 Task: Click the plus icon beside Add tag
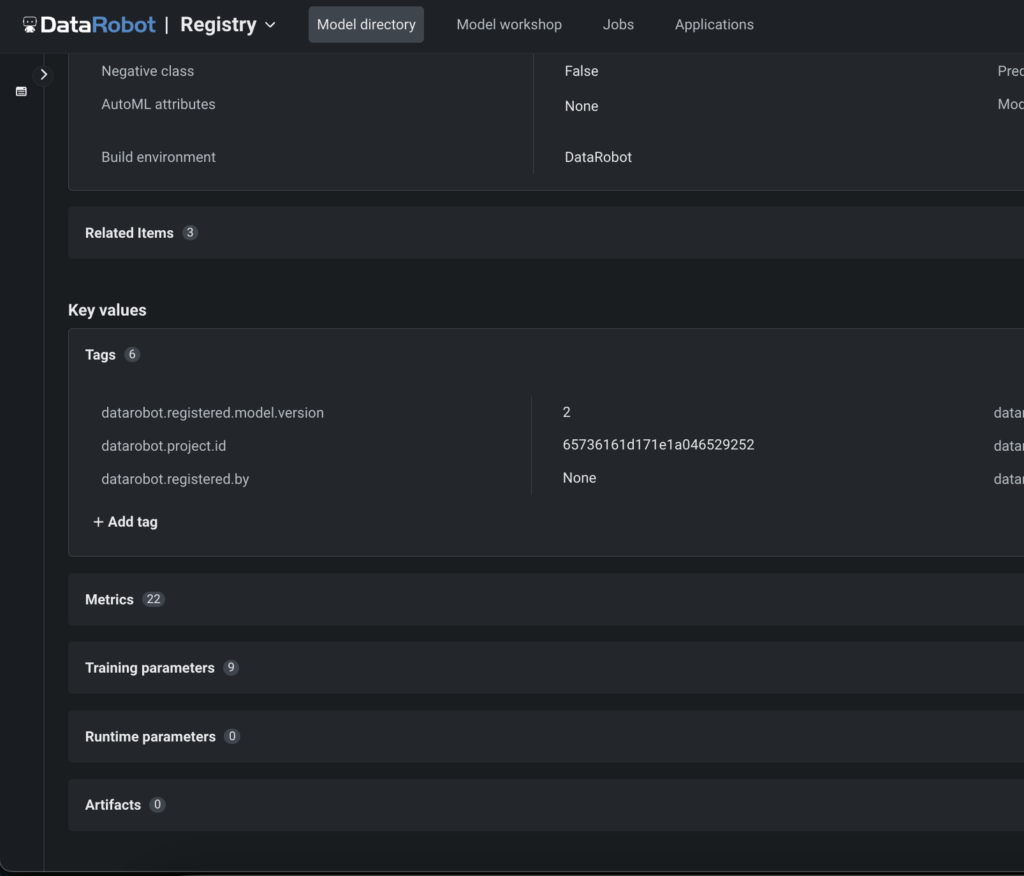98,521
